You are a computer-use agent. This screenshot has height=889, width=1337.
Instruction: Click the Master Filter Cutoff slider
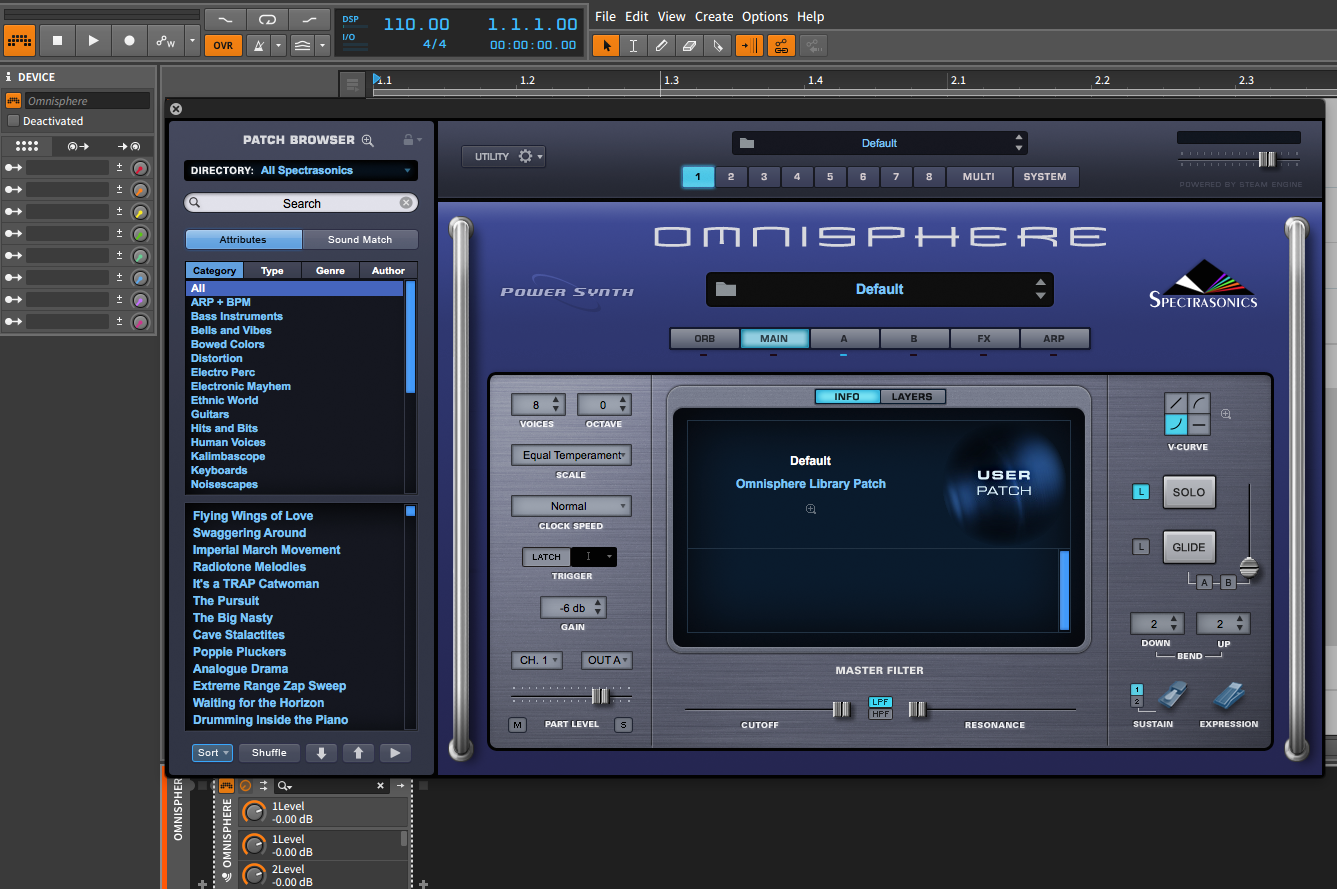tap(841, 709)
